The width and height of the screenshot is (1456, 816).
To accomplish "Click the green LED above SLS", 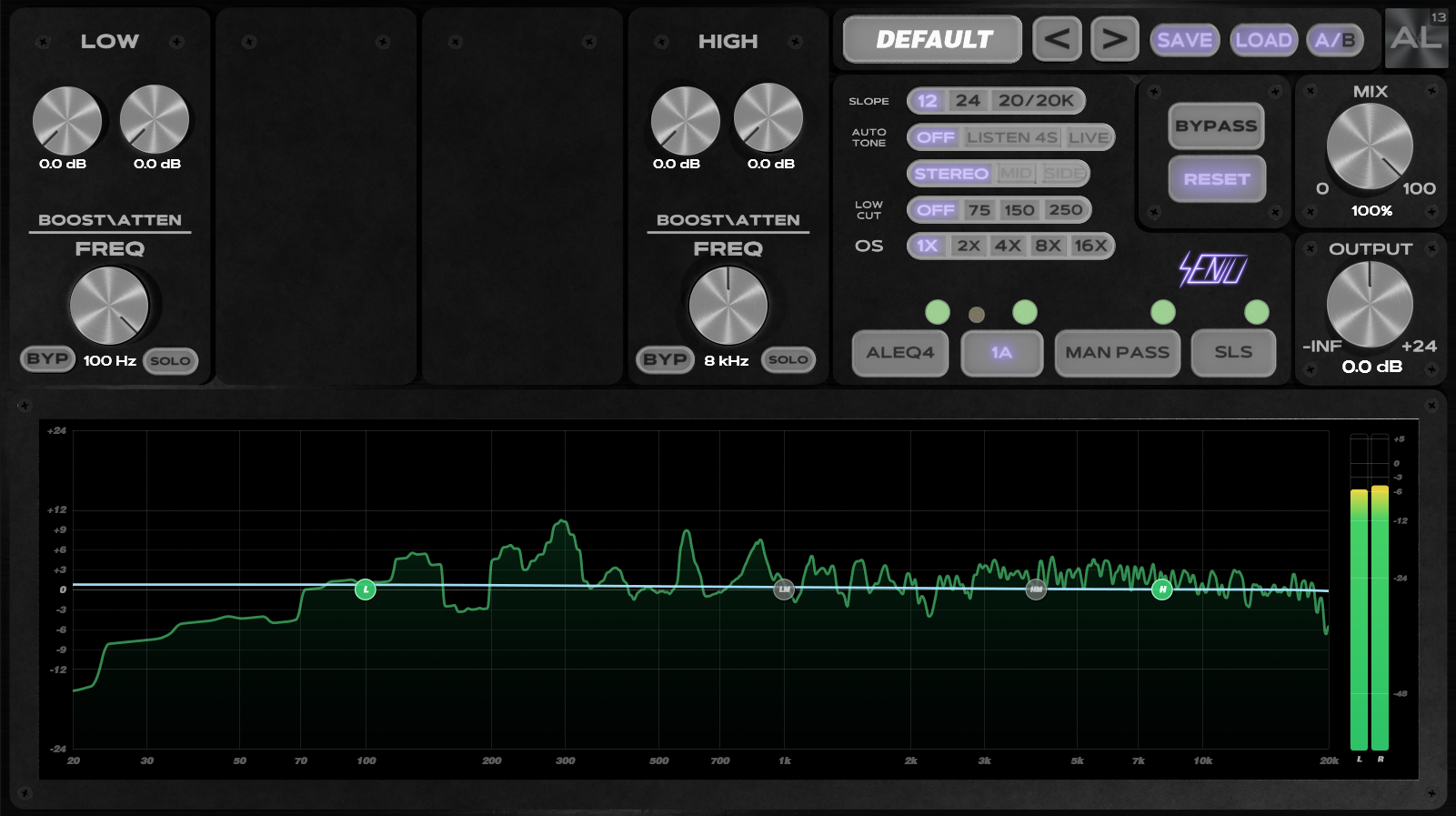I will [x=1257, y=312].
